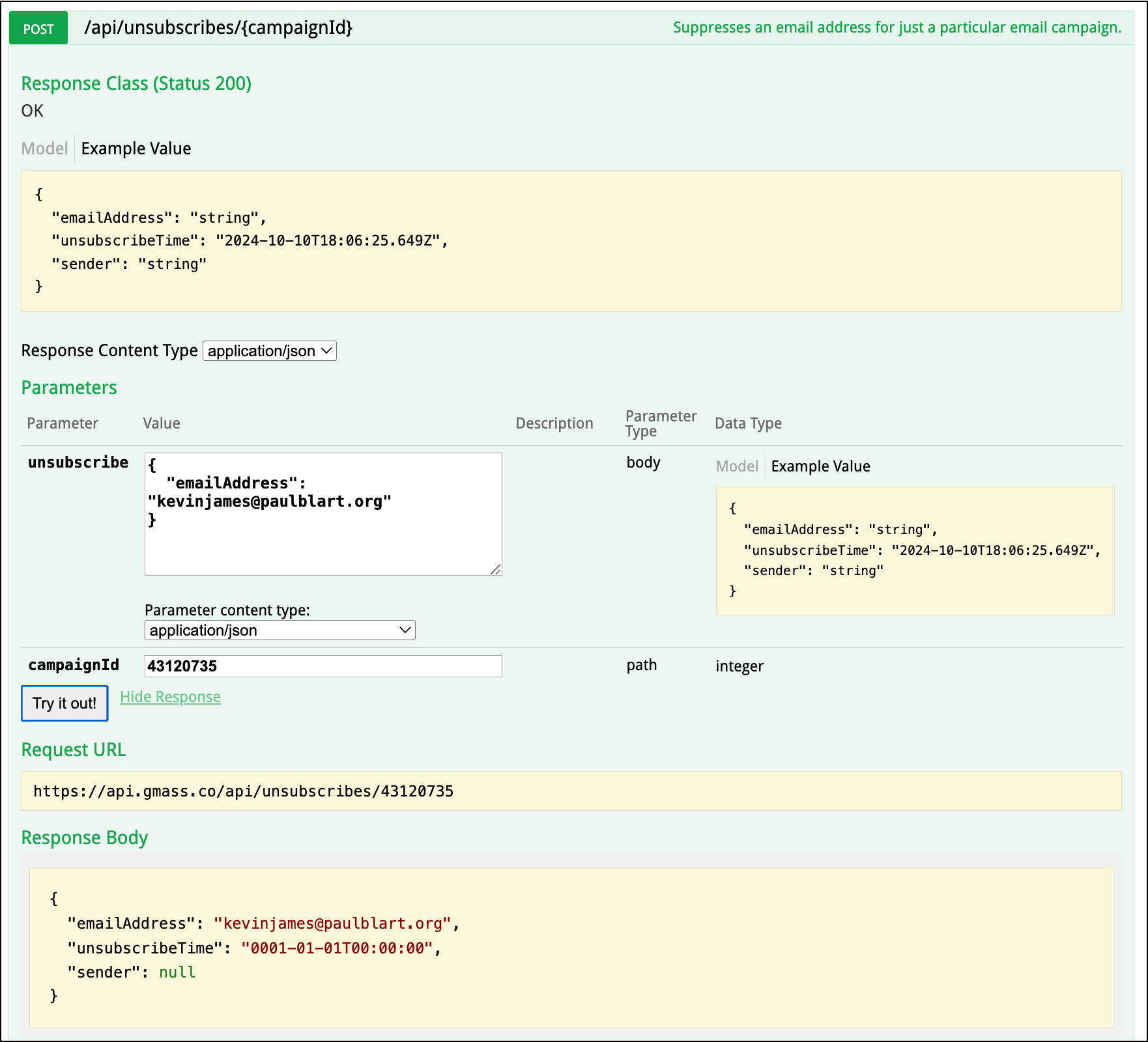Click the Description column header
The width and height of the screenshot is (1148, 1042).
554,423
